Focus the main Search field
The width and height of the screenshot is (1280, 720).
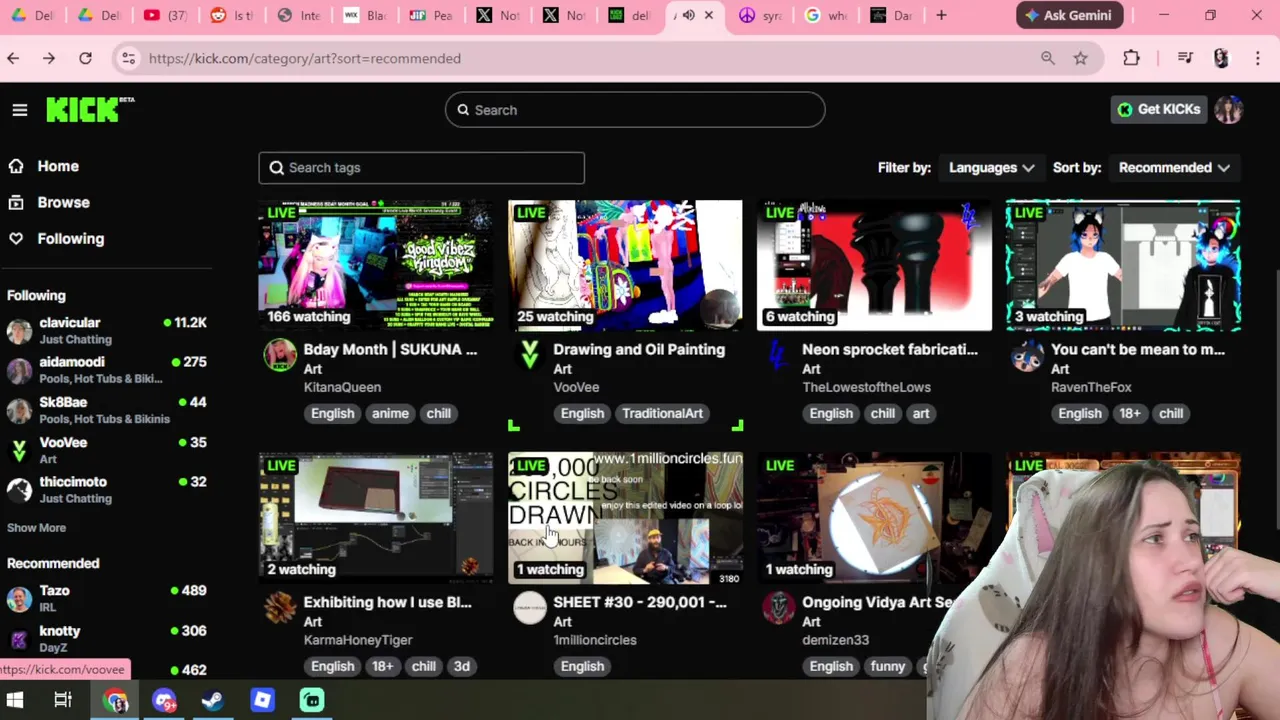(x=635, y=110)
